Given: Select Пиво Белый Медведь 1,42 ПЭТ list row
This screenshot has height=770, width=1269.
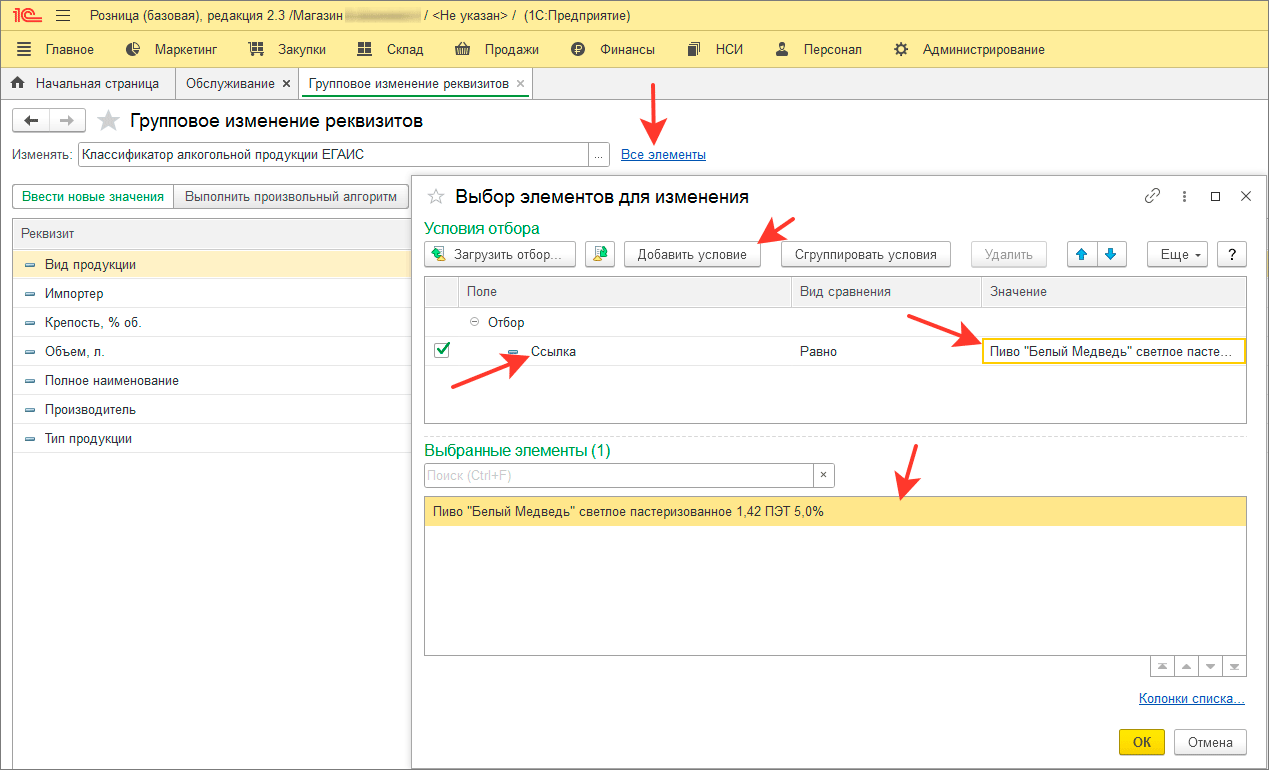Looking at the screenshot, I should (x=835, y=511).
